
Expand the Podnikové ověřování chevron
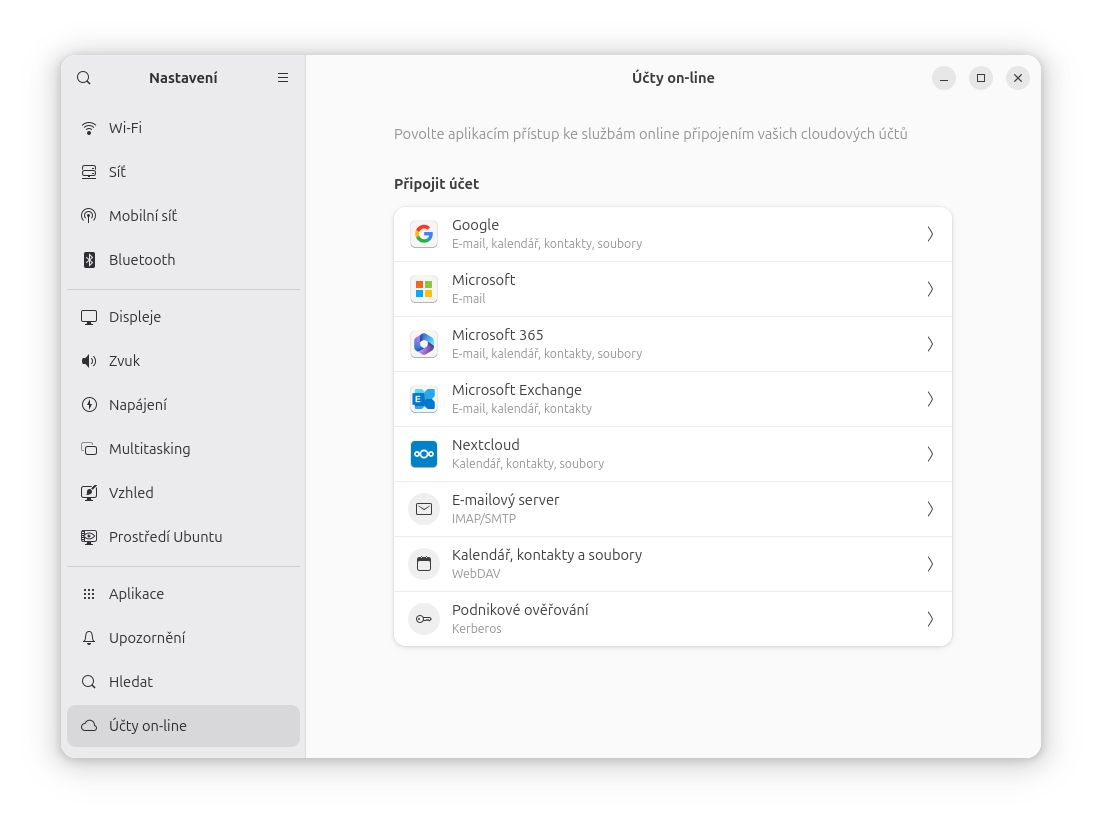(x=930, y=619)
